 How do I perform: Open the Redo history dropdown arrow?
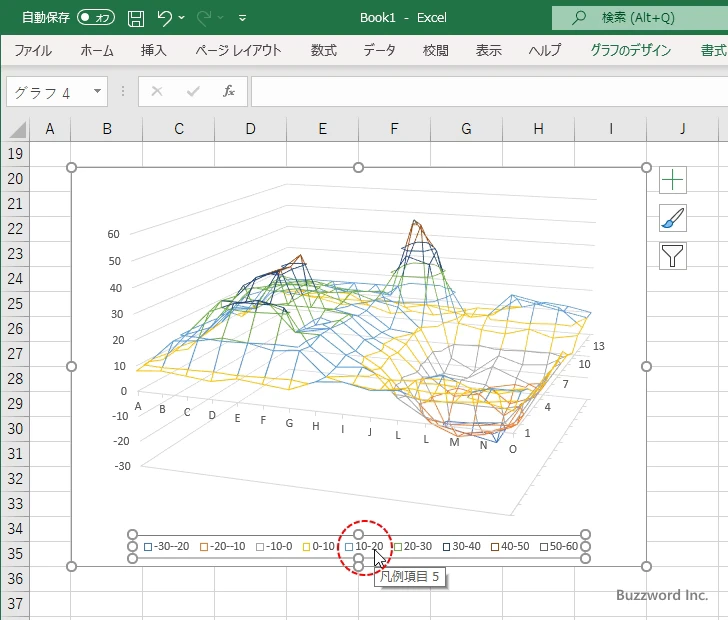point(221,18)
